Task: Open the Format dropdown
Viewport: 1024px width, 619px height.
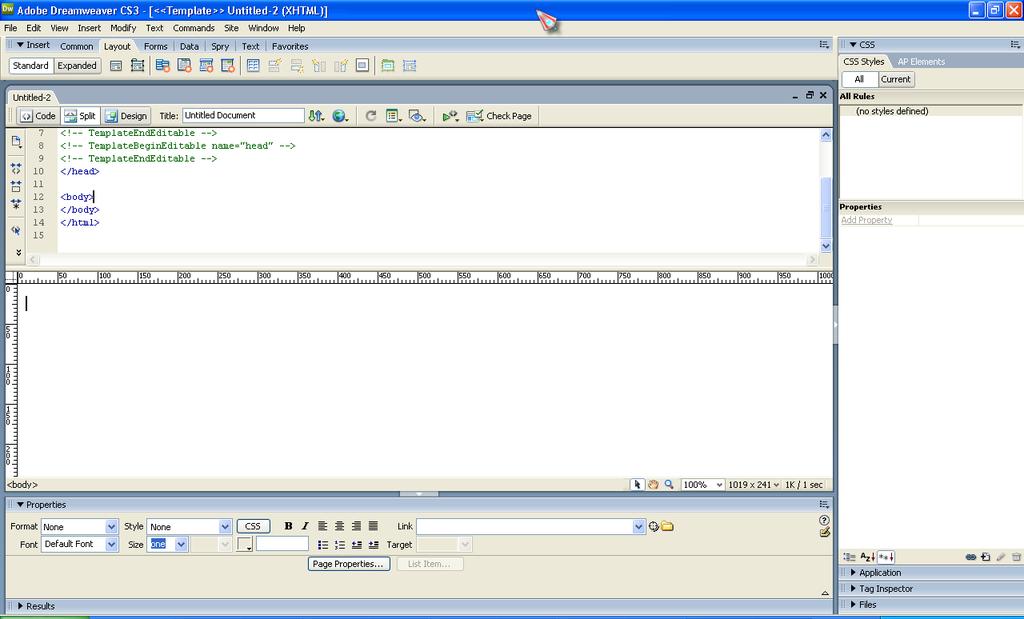Action: click(x=111, y=526)
